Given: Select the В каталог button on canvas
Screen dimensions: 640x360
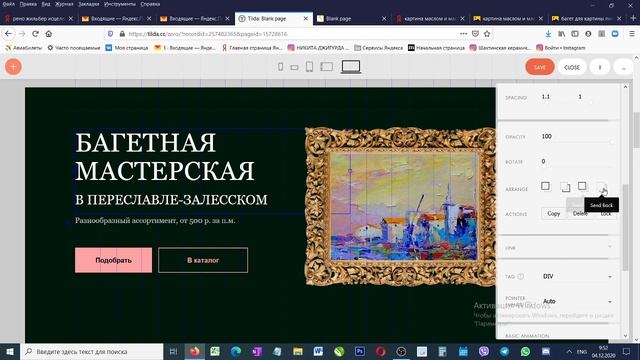Looking at the screenshot, I should pyautogui.click(x=203, y=260).
